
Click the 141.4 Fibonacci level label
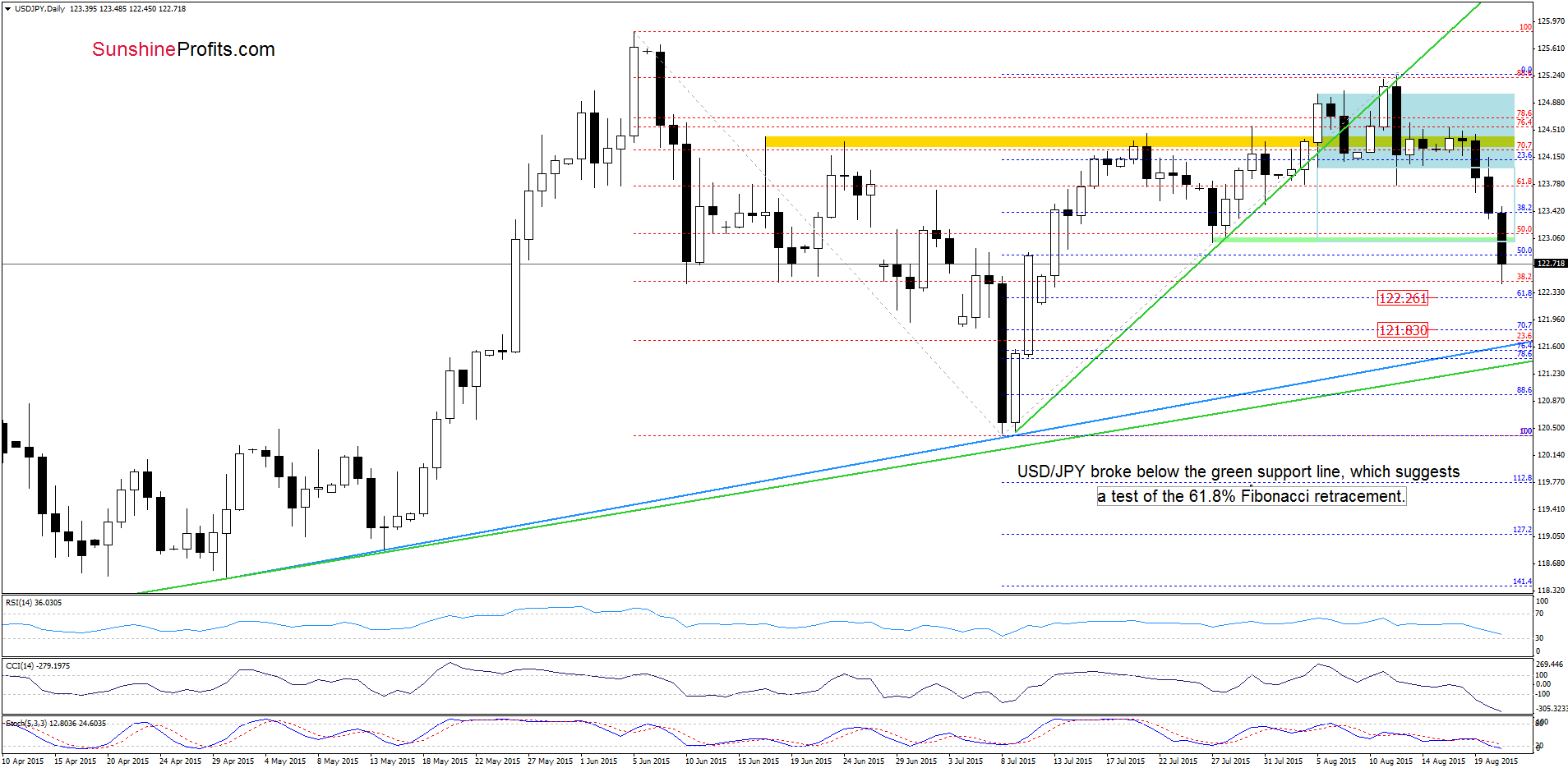tap(1522, 582)
